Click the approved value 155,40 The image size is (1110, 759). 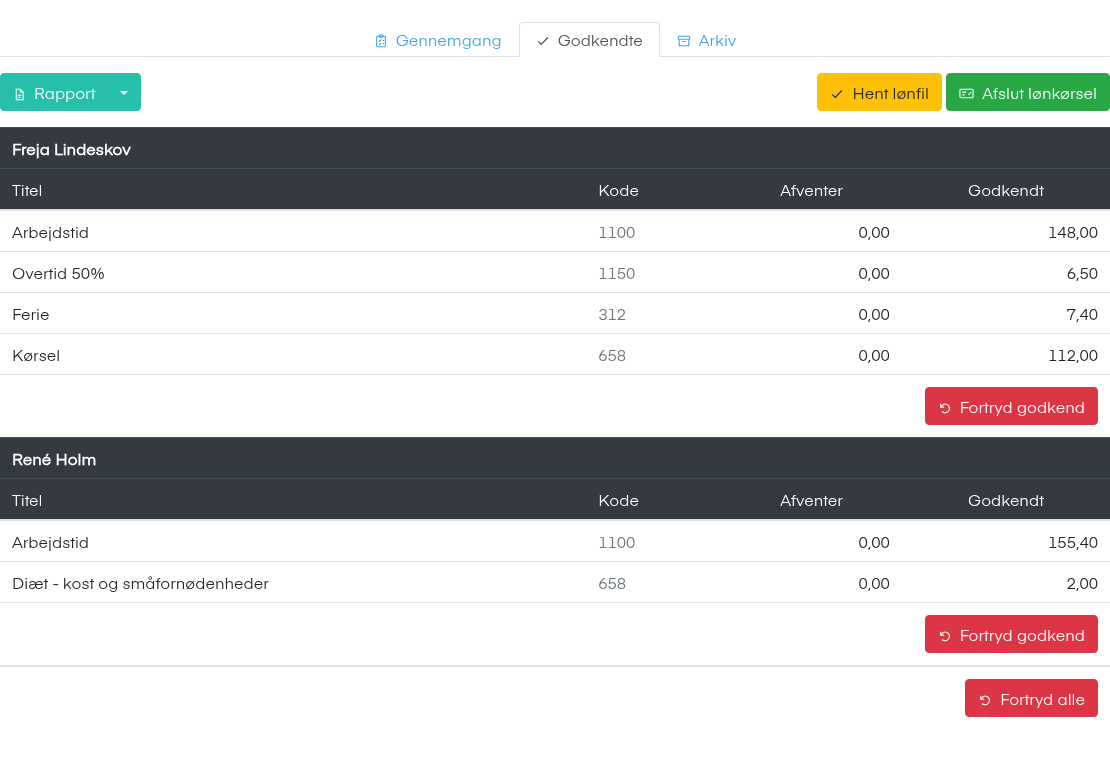(x=1072, y=542)
